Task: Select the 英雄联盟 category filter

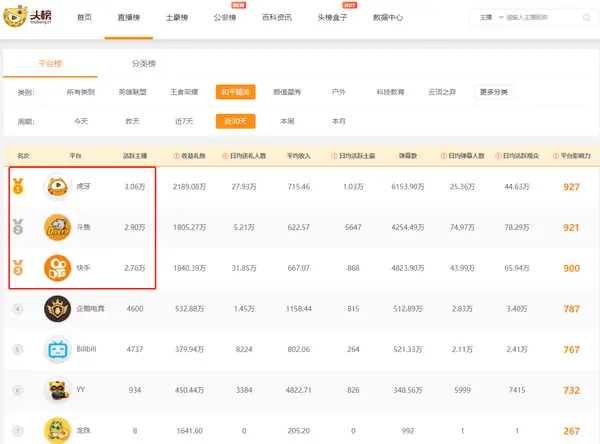Action: [x=132, y=92]
